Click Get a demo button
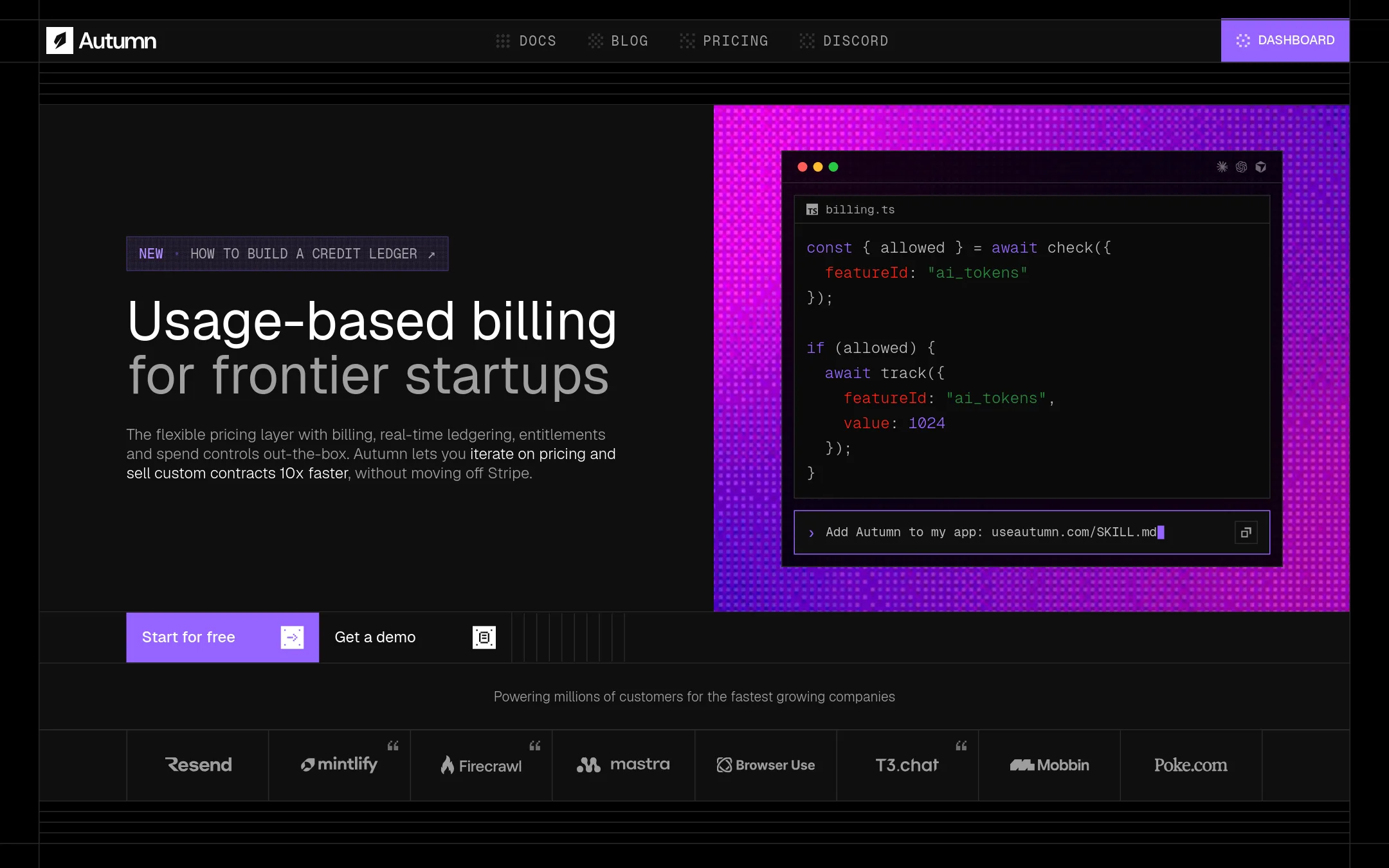 click(x=415, y=637)
